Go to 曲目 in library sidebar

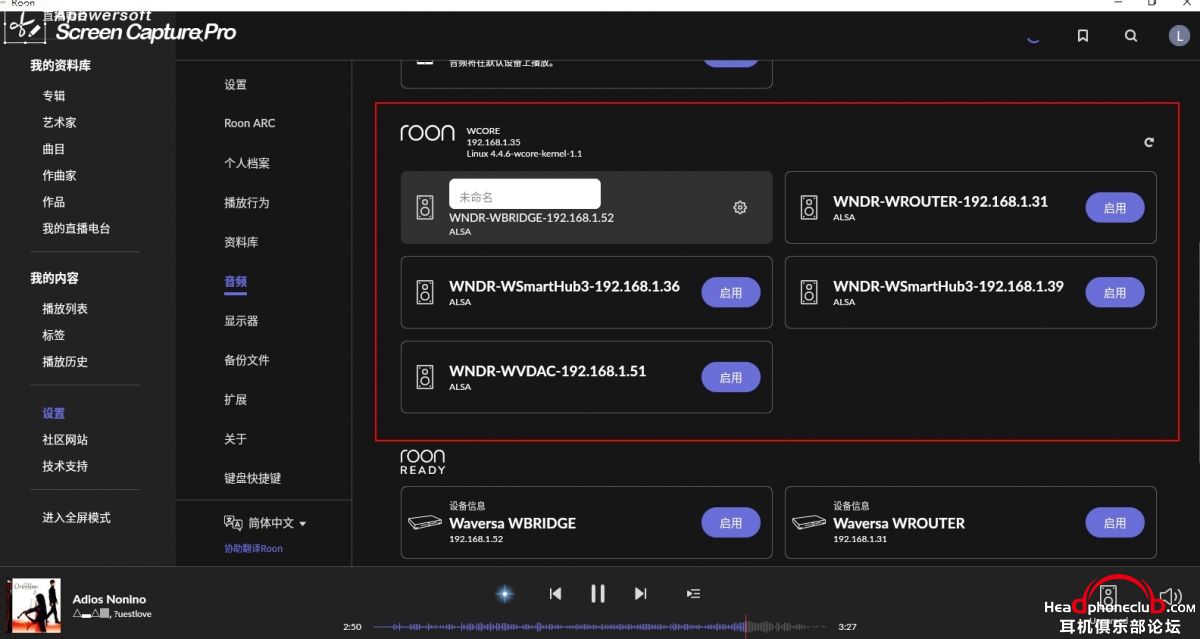pyautogui.click(x=54, y=149)
